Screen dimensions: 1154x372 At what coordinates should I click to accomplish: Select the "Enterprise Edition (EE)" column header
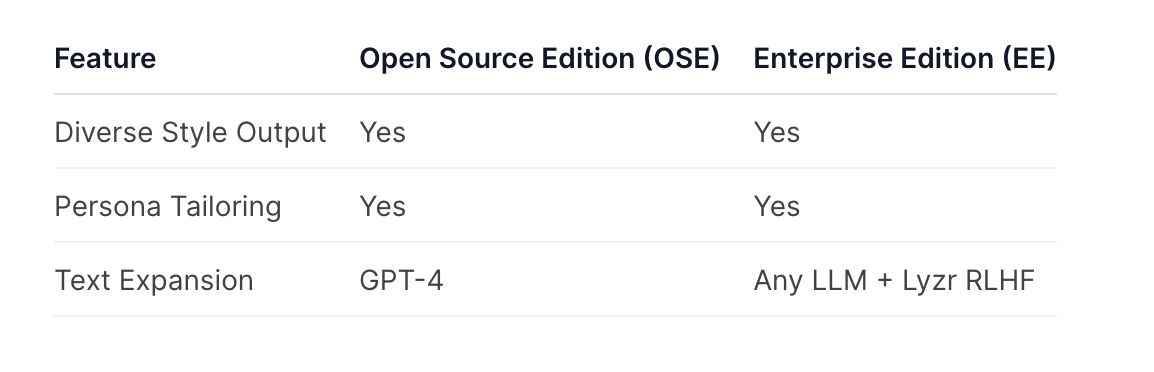tap(905, 58)
